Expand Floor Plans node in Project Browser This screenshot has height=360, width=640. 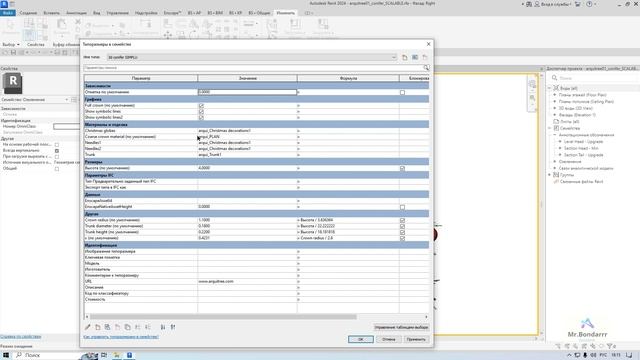pos(555,95)
